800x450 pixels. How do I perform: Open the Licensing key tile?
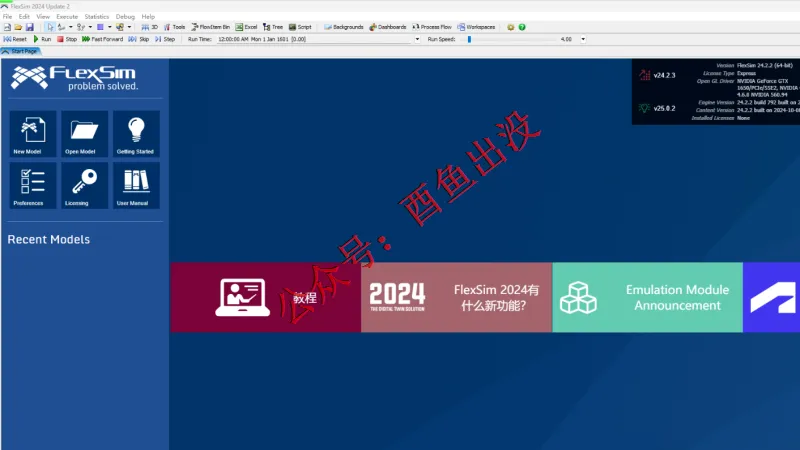85,186
